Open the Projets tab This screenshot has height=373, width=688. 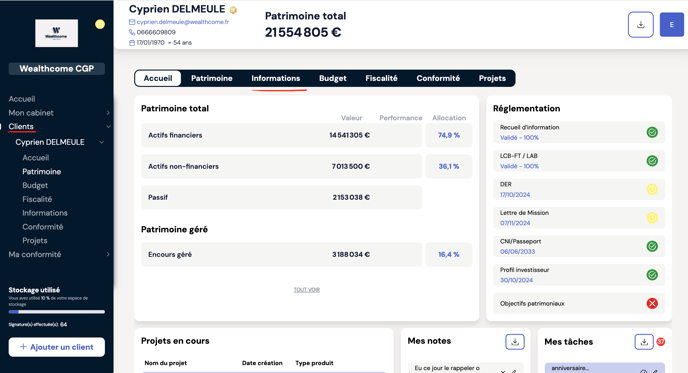(492, 78)
